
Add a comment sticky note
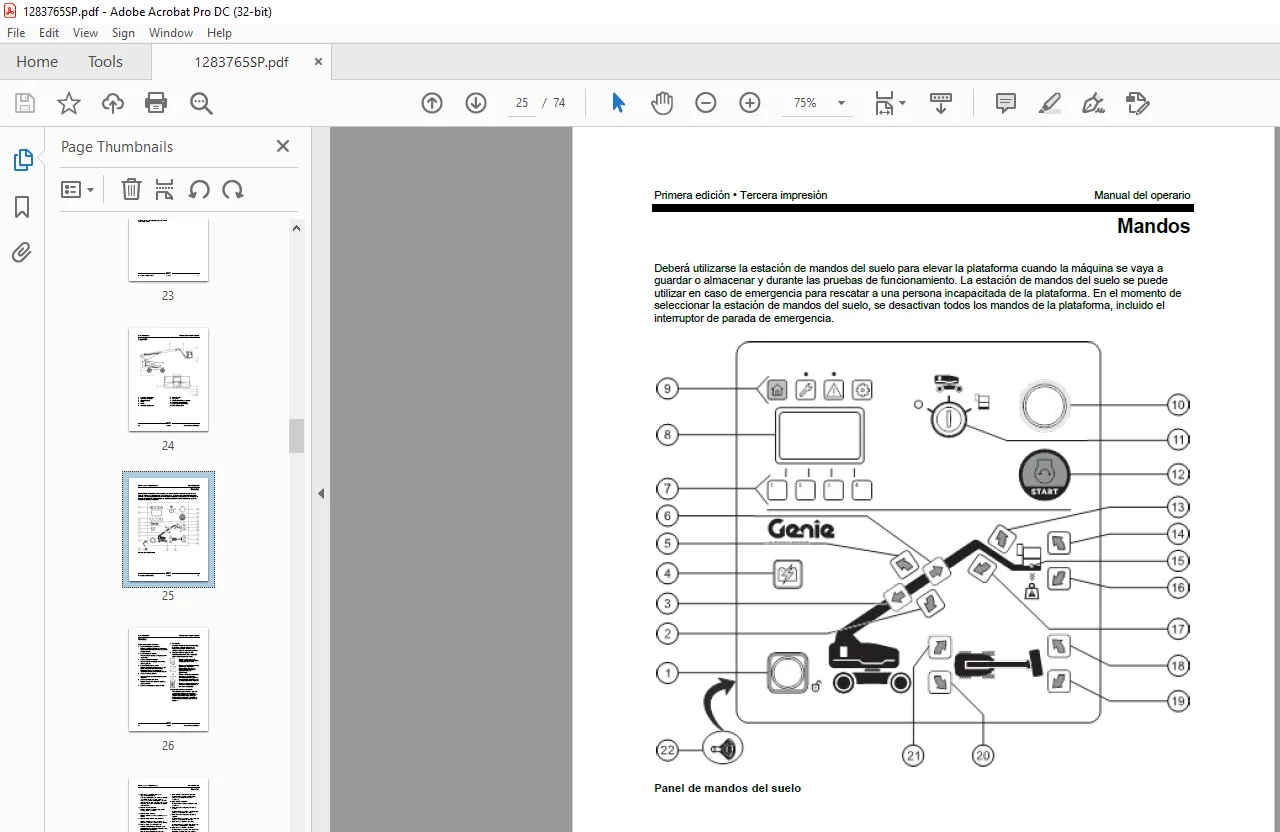click(x=1006, y=103)
